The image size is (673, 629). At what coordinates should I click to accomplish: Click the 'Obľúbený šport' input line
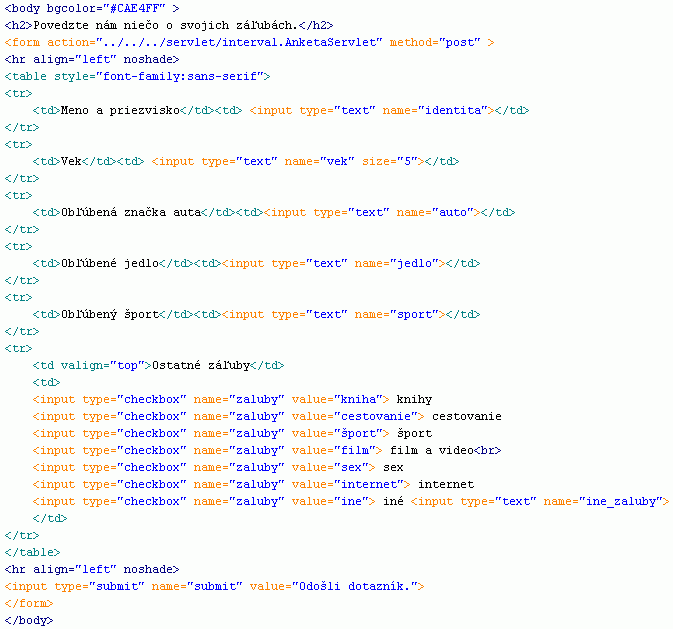tap(256, 314)
